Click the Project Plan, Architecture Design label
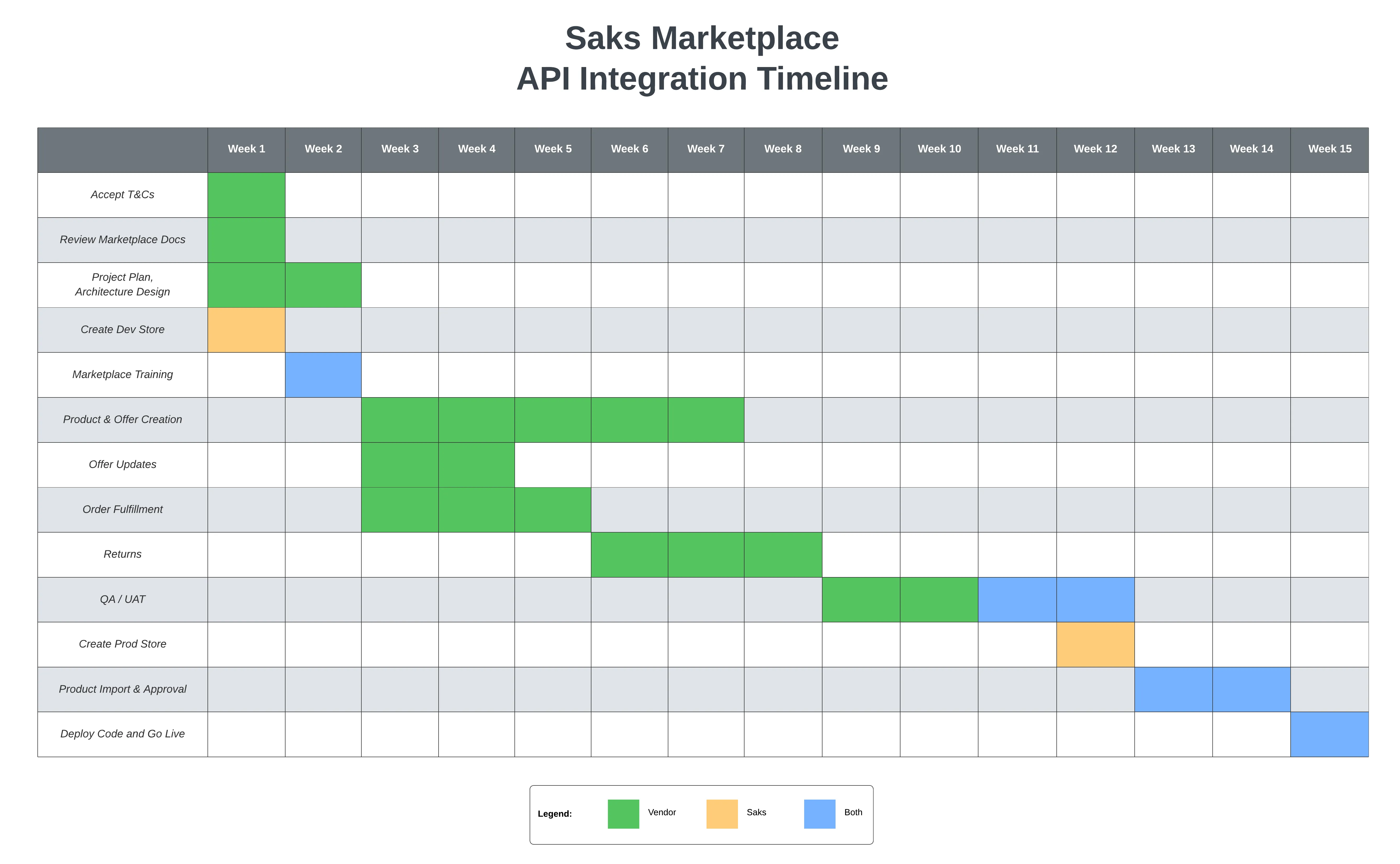The height and width of the screenshot is (864, 1400). click(122, 285)
